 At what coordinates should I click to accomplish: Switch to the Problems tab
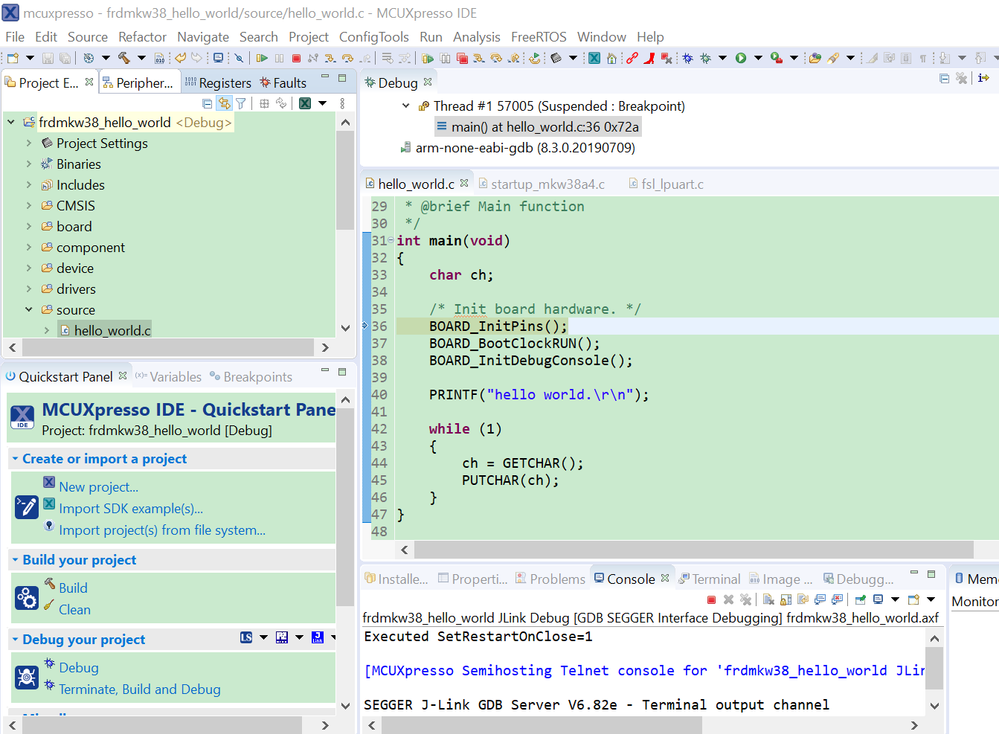[550, 579]
